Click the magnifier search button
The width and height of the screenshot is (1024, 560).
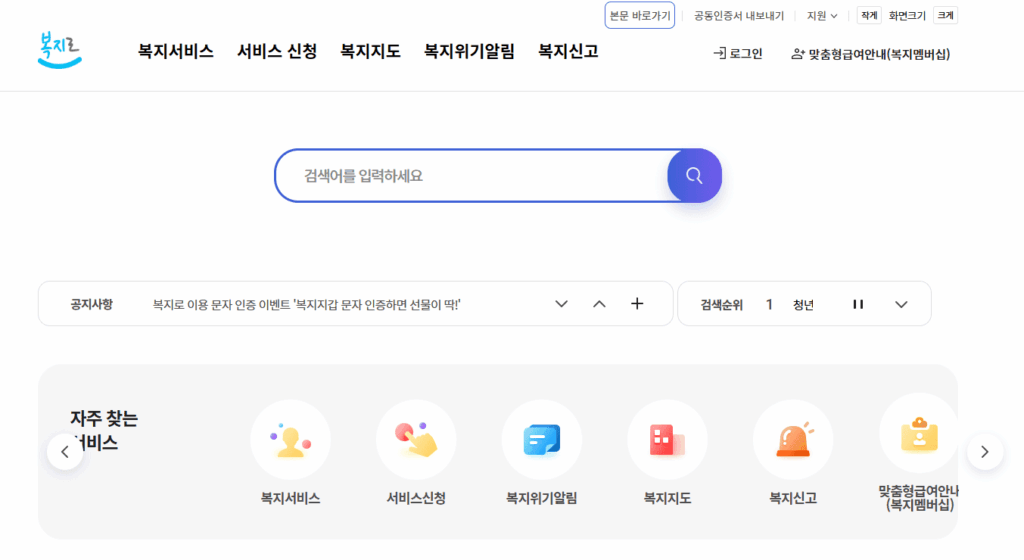click(x=694, y=176)
